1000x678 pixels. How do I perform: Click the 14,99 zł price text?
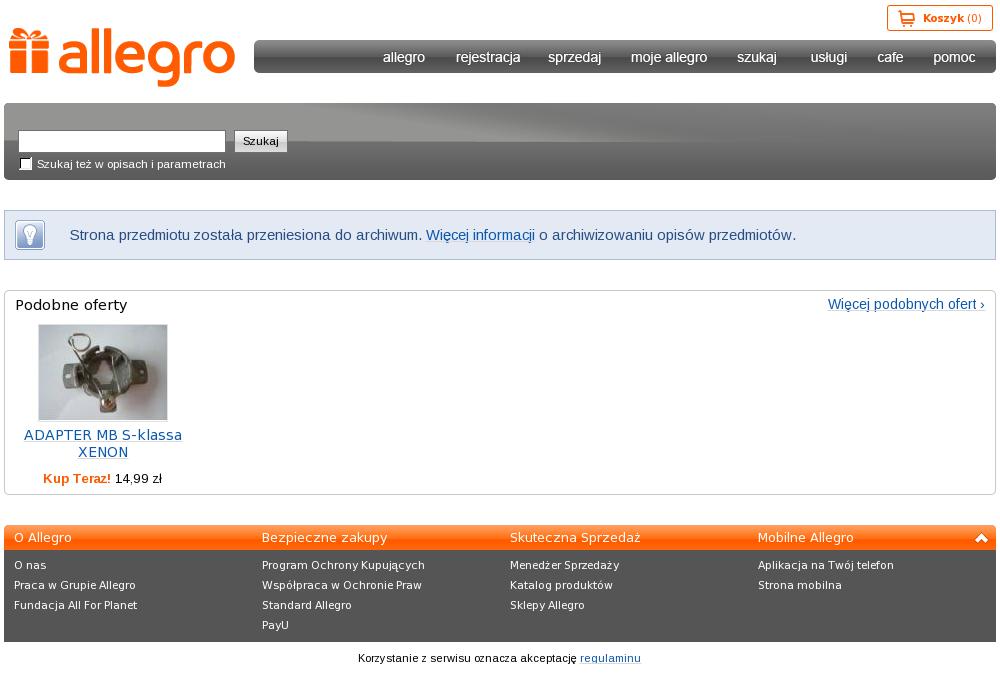(x=138, y=478)
